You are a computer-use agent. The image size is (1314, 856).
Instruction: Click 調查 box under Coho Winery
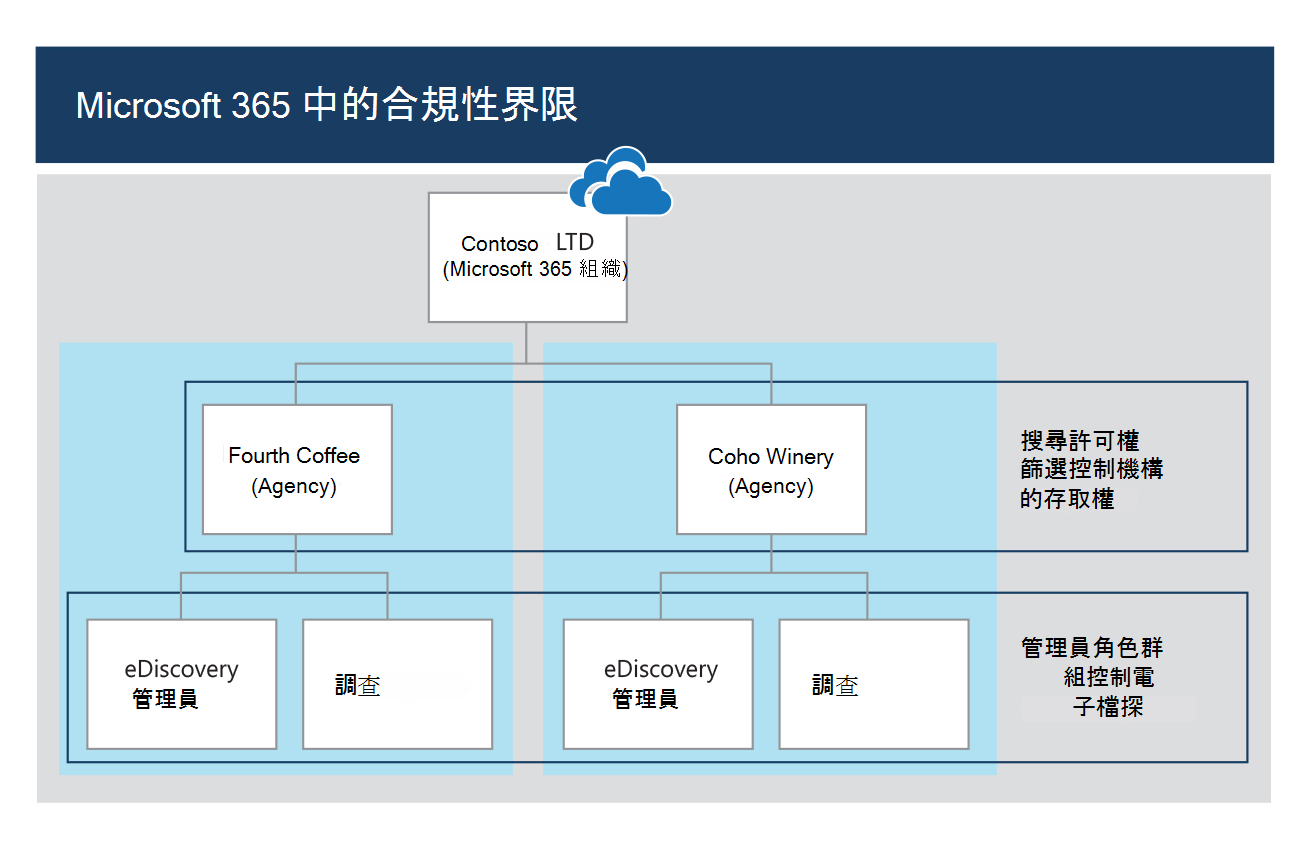coord(874,684)
